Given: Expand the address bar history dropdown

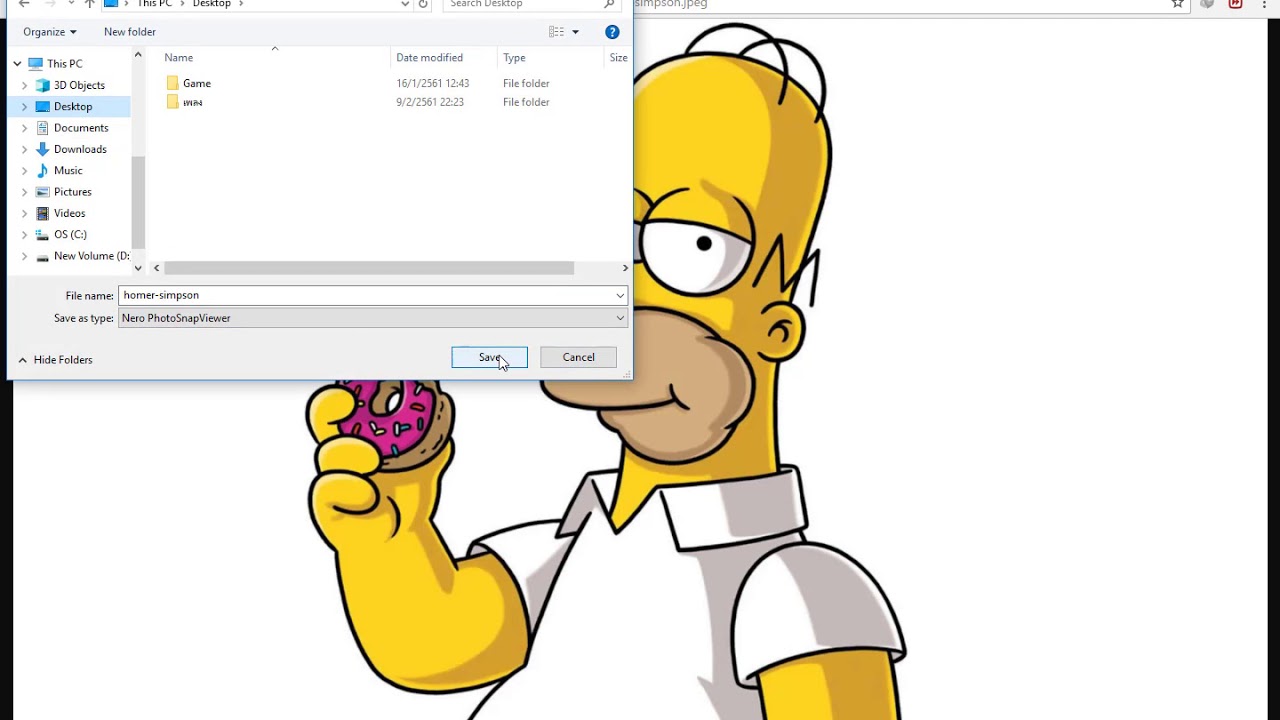Looking at the screenshot, I should tap(404, 4).
